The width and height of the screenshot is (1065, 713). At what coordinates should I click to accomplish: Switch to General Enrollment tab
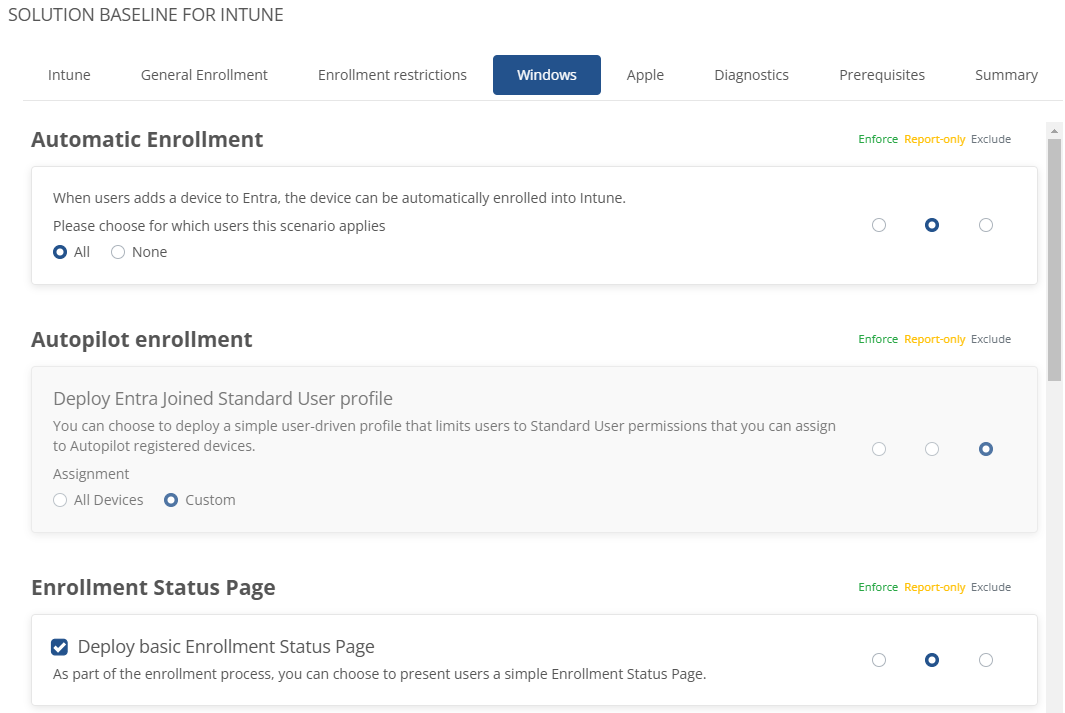pos(204,75)
